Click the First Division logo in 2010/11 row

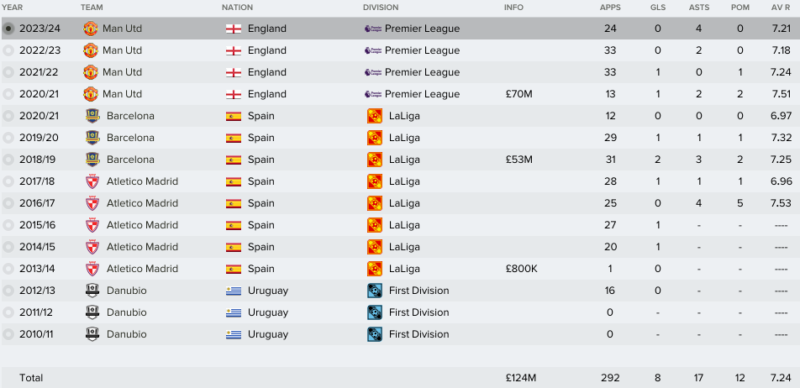pyautogui.click(x=374, y=334)
